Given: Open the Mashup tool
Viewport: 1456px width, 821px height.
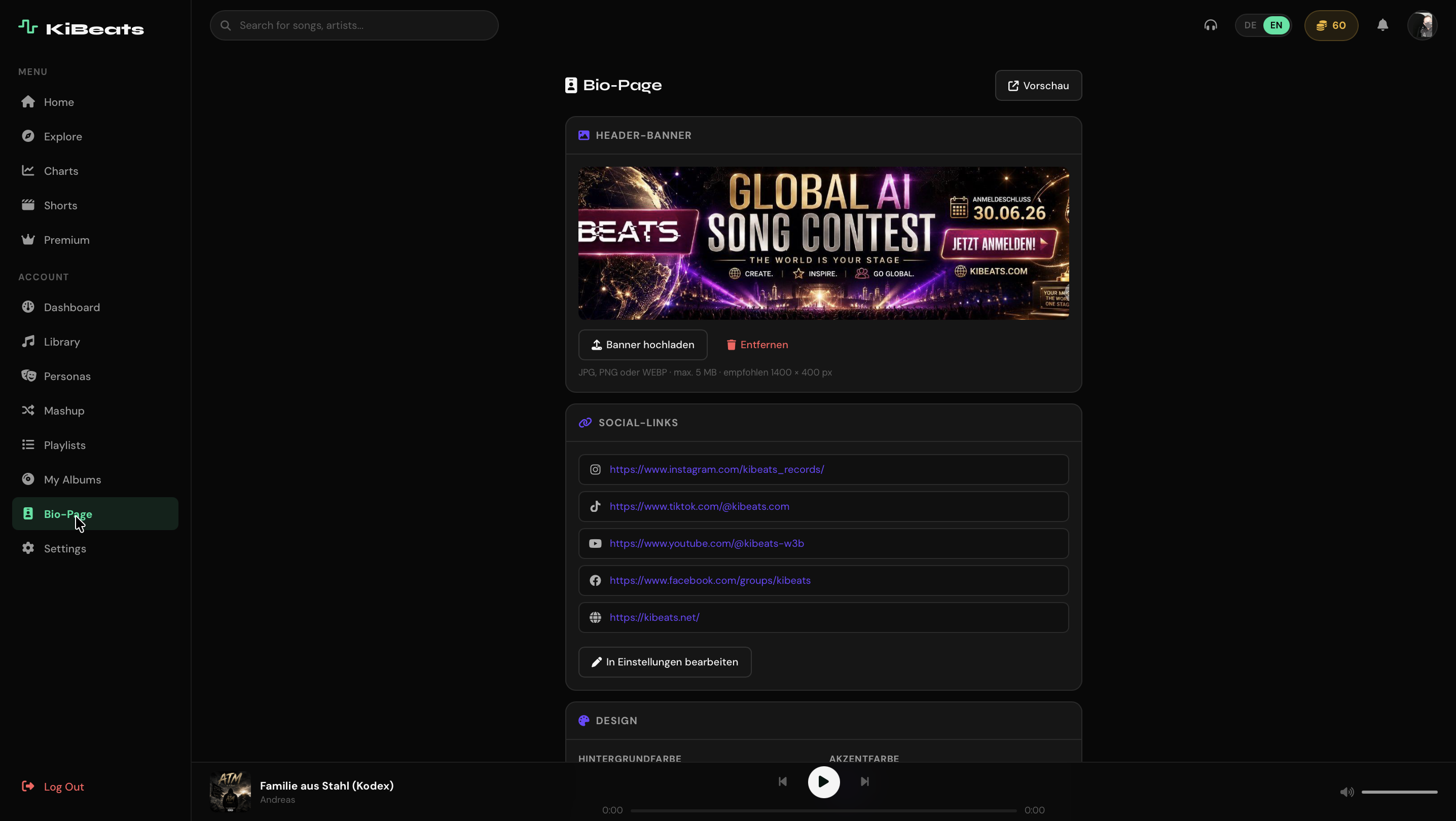Looking at the screenshot, I should [95, 411].
